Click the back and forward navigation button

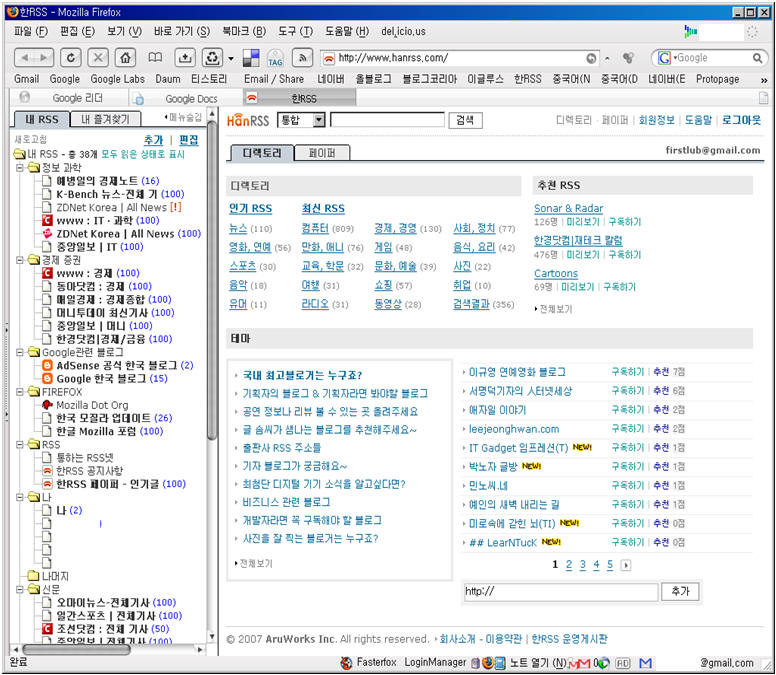34,58
